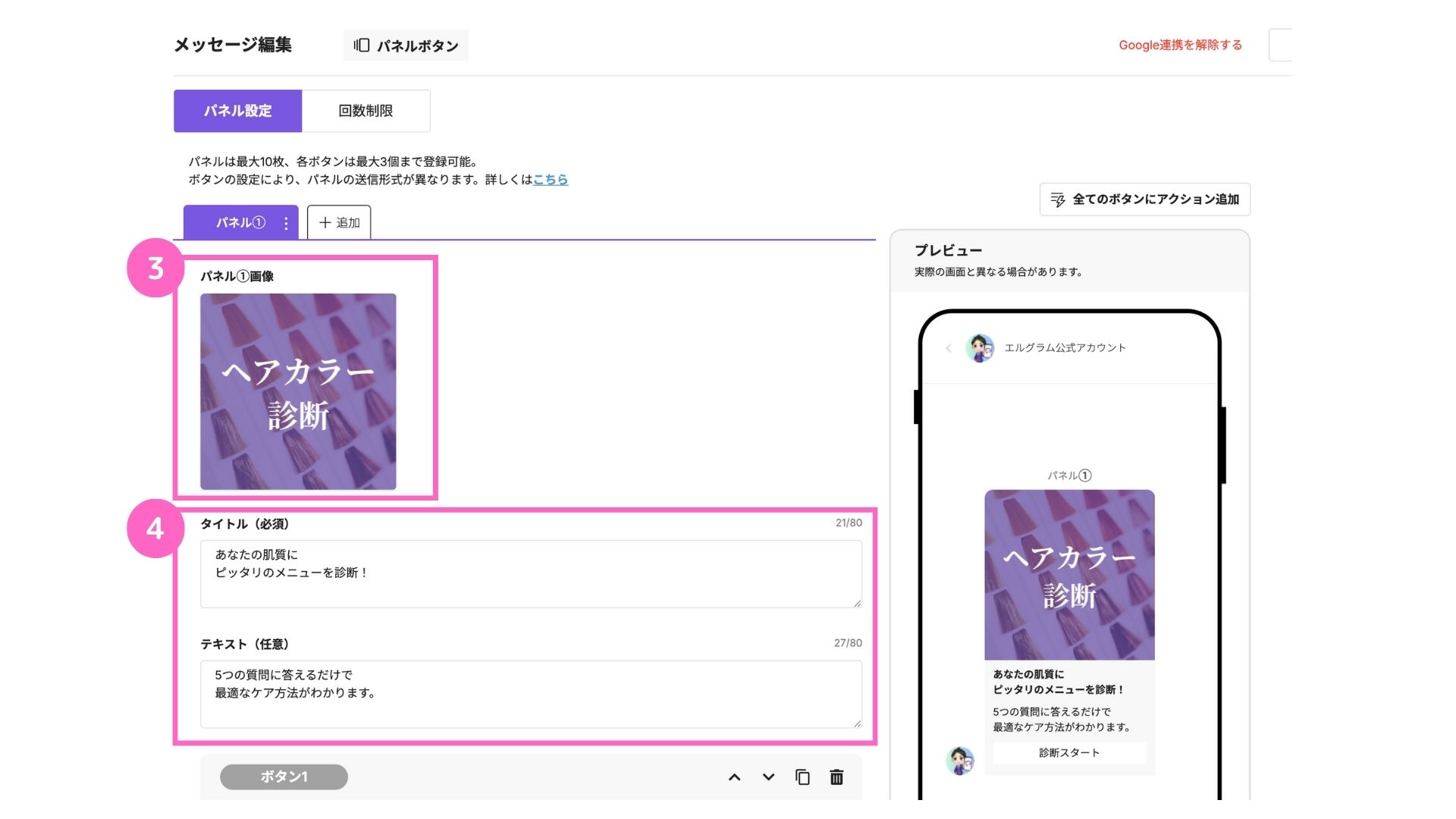Viewport: 1456px width, 819px height.
Task: Click the ボタン1 label pill
Action: (x=284, y=777)
